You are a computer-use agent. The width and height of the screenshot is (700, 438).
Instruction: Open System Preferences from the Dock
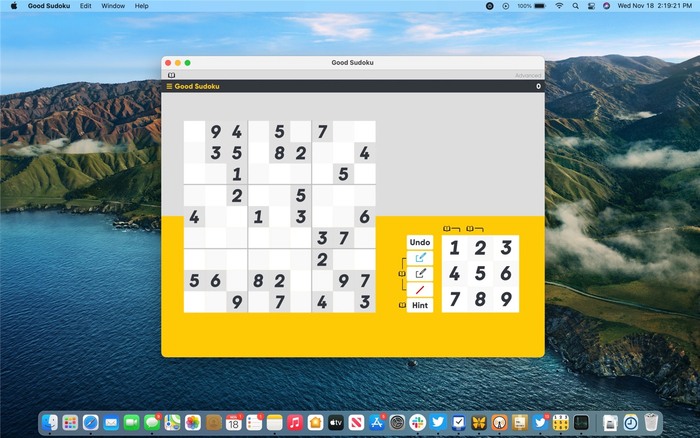[397, 422]
